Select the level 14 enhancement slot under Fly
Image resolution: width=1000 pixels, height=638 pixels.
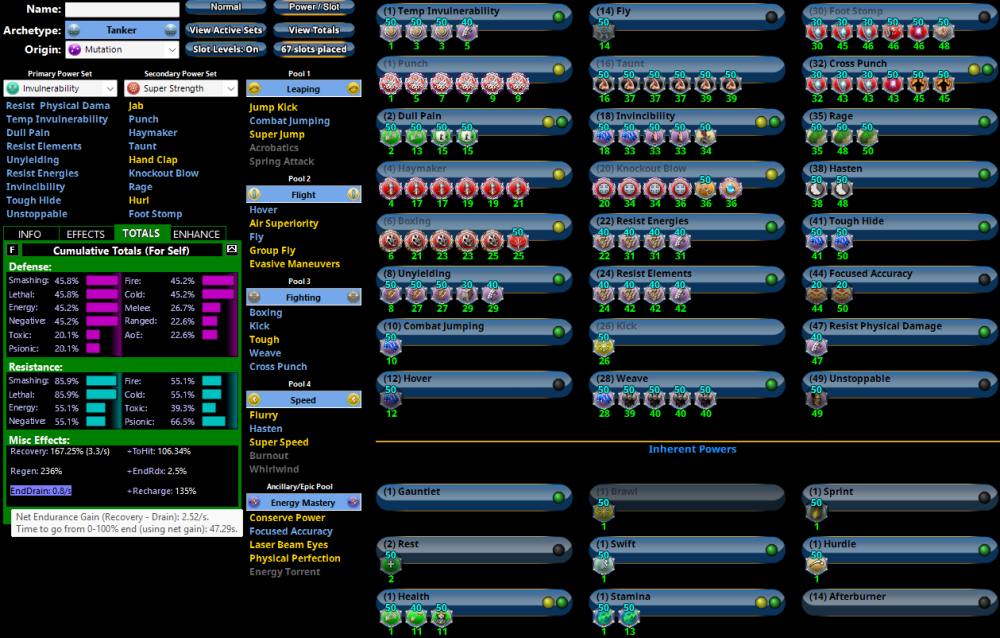604,33
